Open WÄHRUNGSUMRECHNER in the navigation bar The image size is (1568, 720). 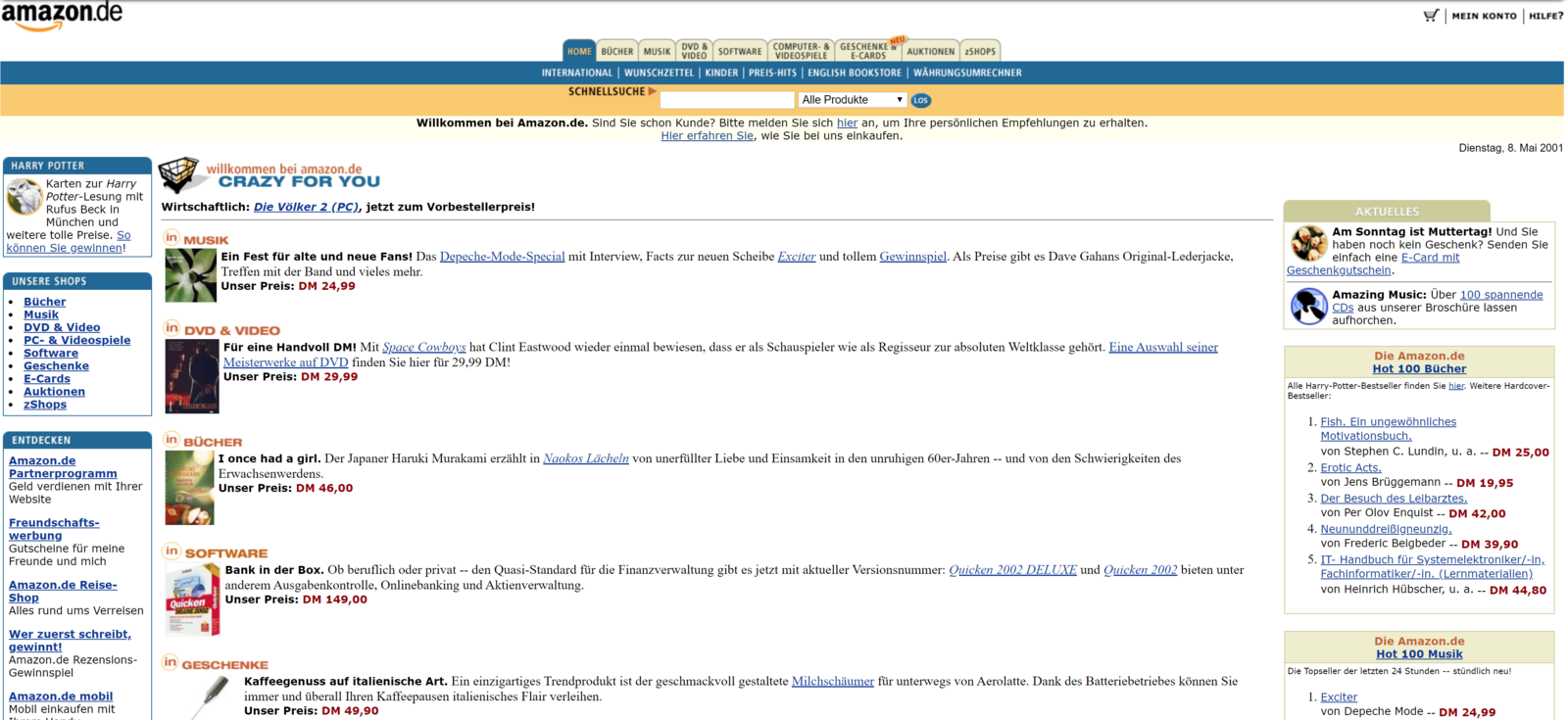967,73
